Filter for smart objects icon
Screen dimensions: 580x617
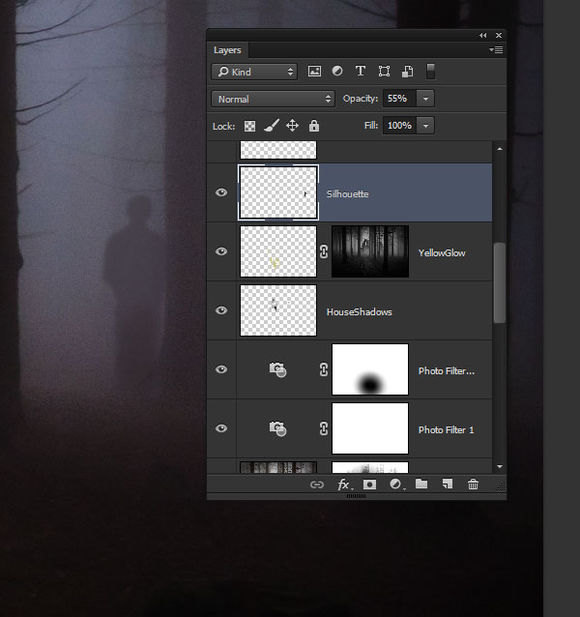[407, 71]
